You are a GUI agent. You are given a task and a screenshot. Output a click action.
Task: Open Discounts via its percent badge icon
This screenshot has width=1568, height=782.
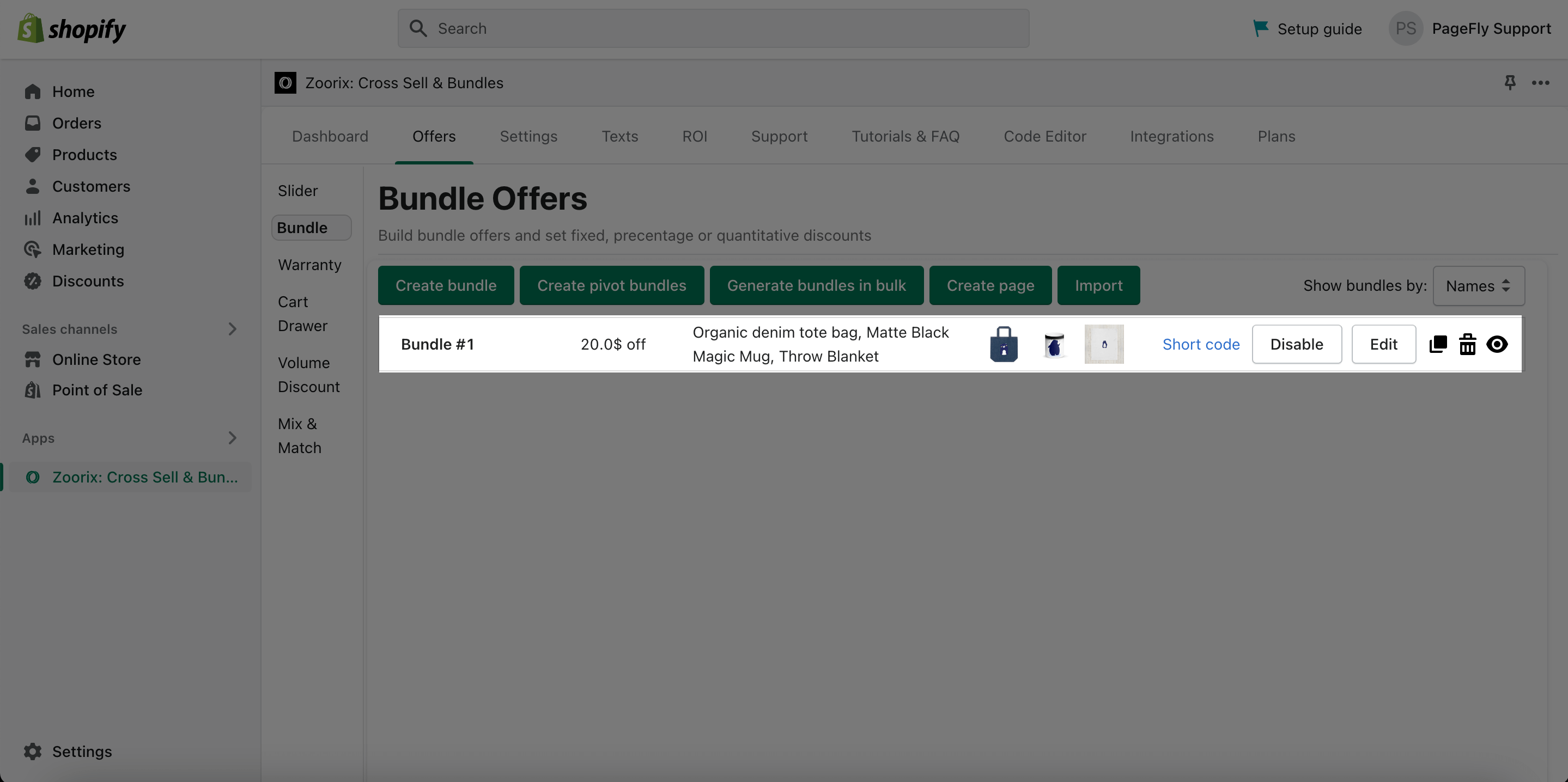[33, 281]
